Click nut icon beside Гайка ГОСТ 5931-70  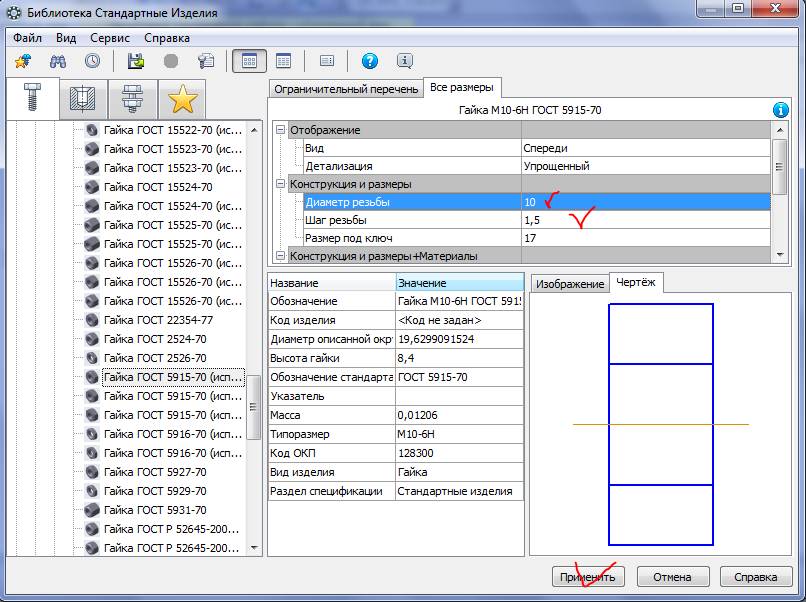pyautogui.click(x=91, y=510)
